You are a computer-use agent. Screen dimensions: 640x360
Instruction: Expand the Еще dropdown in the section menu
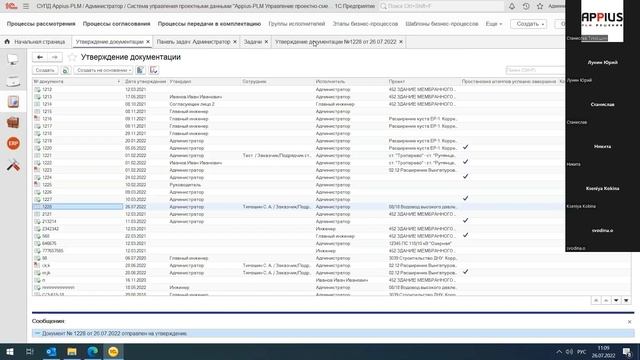coord(493,24)
